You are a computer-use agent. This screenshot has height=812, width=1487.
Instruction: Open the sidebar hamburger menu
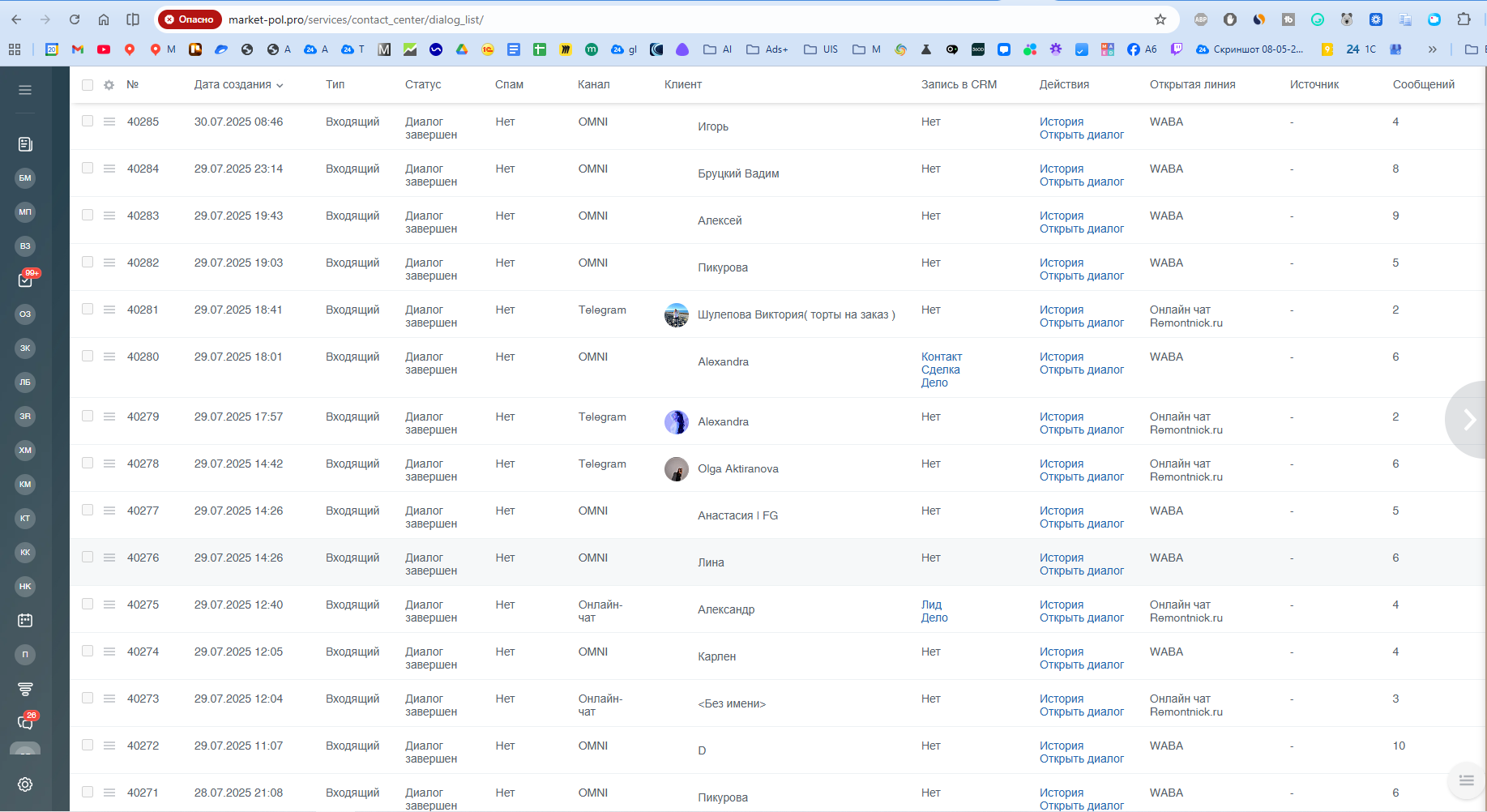(25, 90)
